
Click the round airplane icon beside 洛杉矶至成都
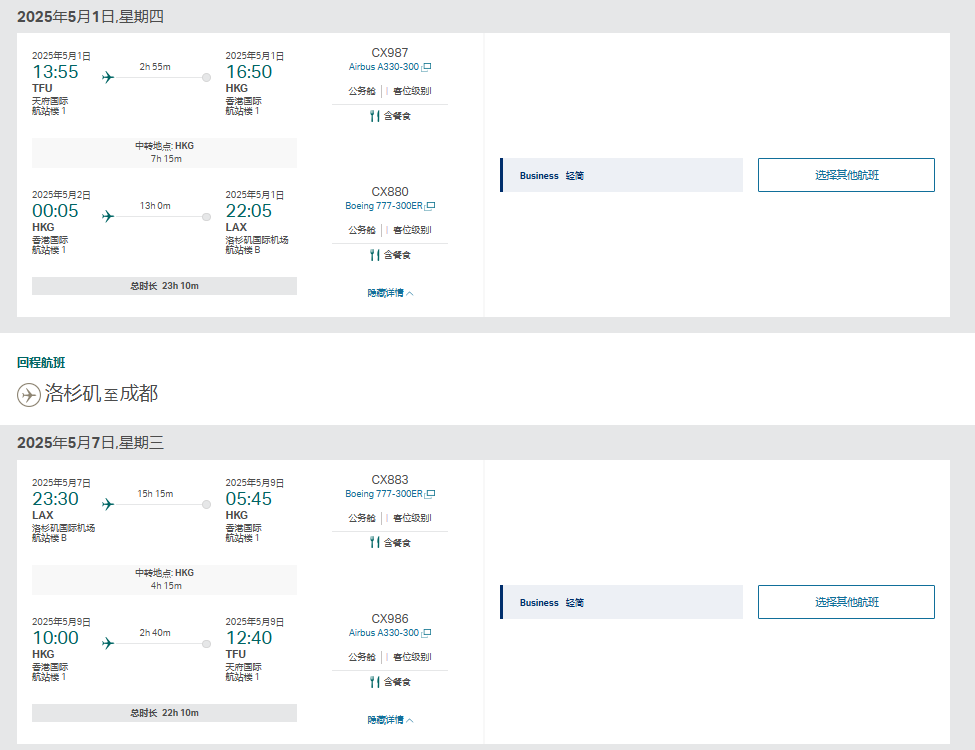tap(29, 395)
